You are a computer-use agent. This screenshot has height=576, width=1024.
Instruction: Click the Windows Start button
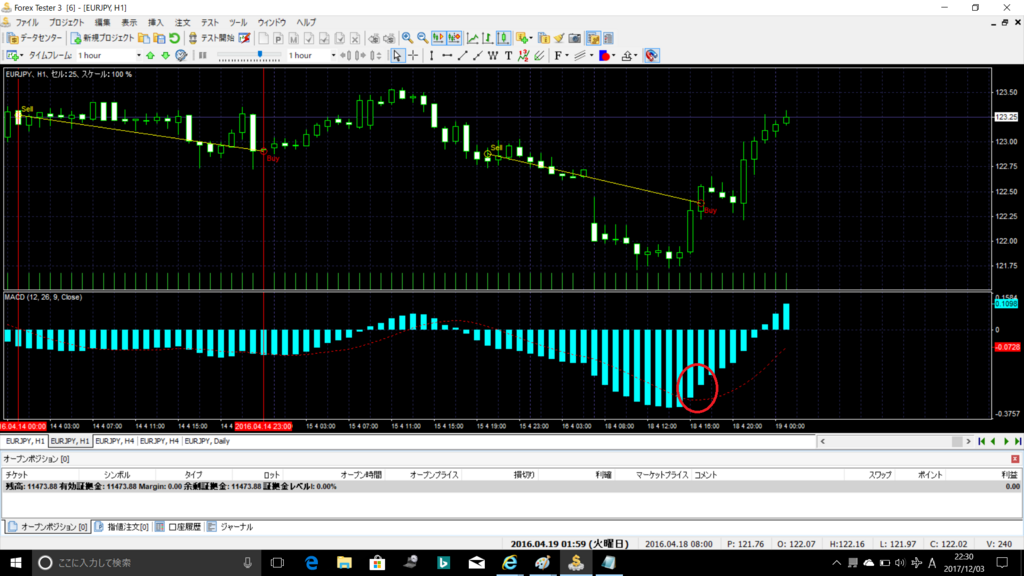(16, 562)
